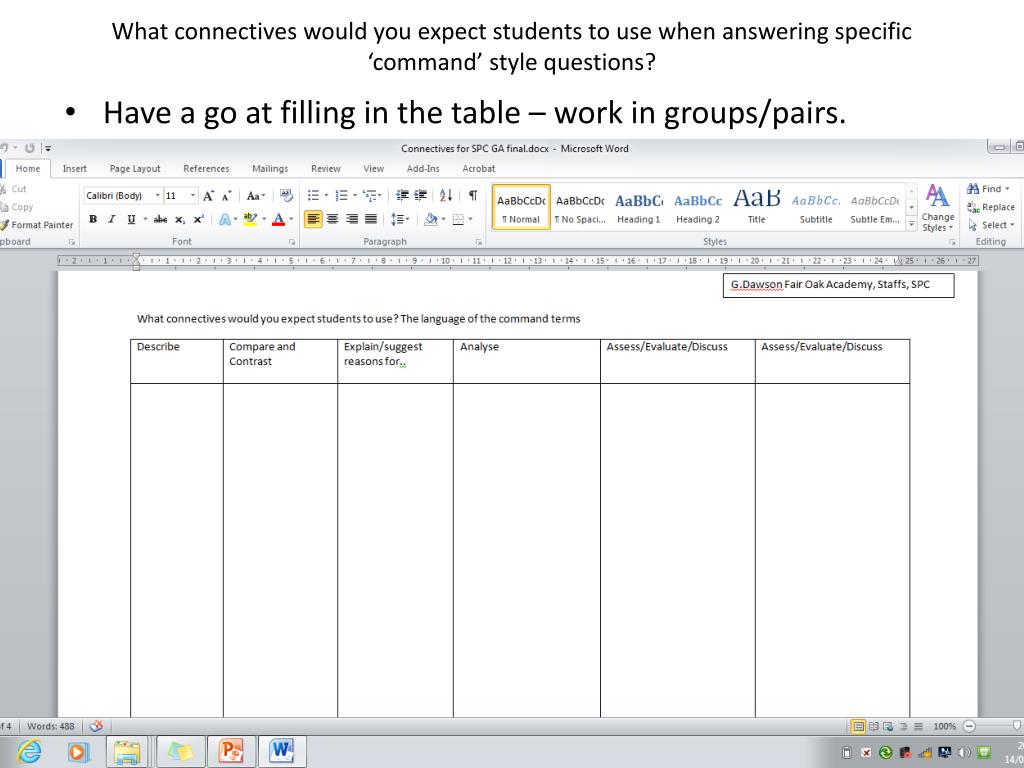The height and width of the screenshot is (768, 1024).
Task: Apply the Heading 1 style
Action: tap(639, 208)
